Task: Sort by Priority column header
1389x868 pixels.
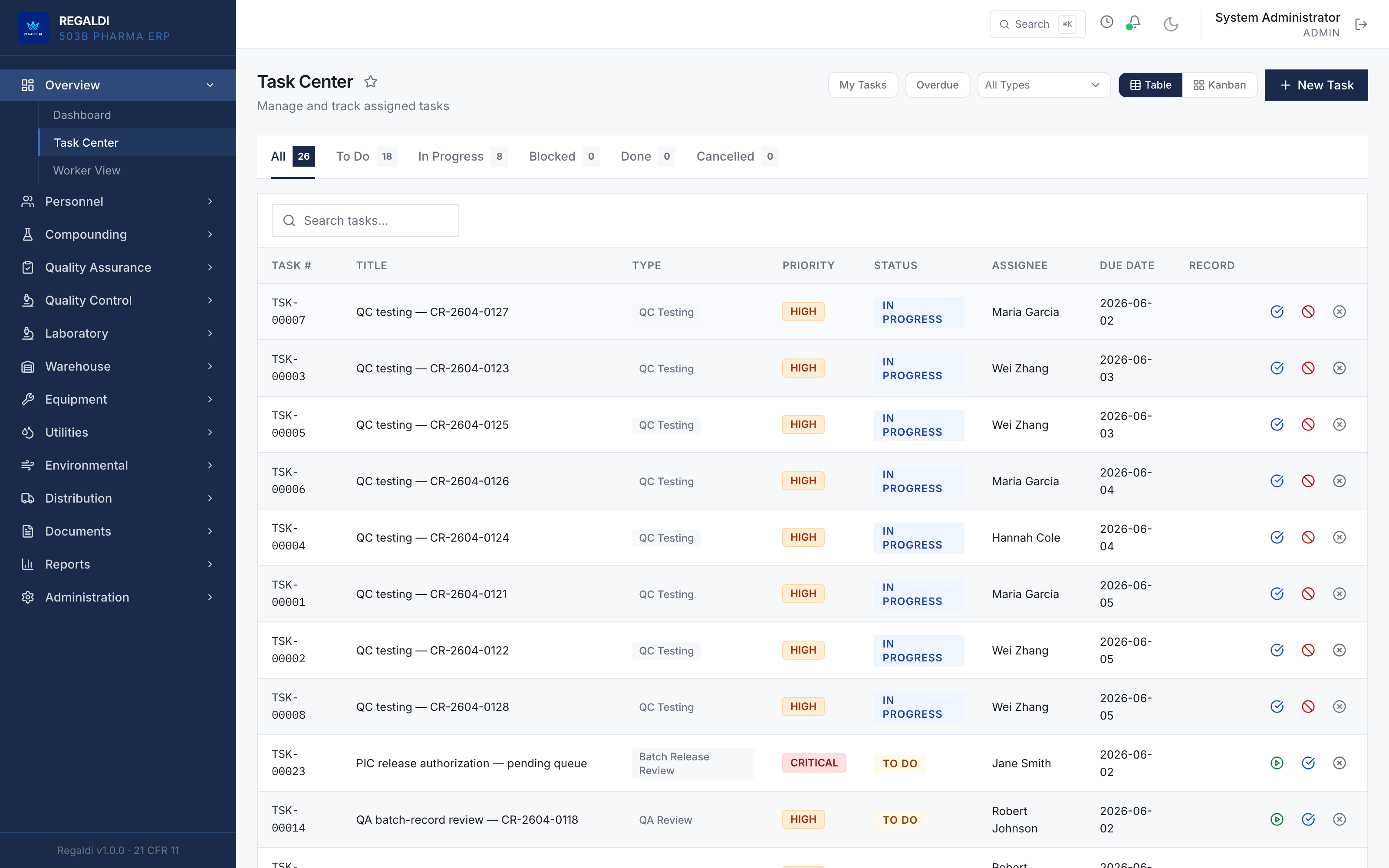Action: [x=808, y=265]
